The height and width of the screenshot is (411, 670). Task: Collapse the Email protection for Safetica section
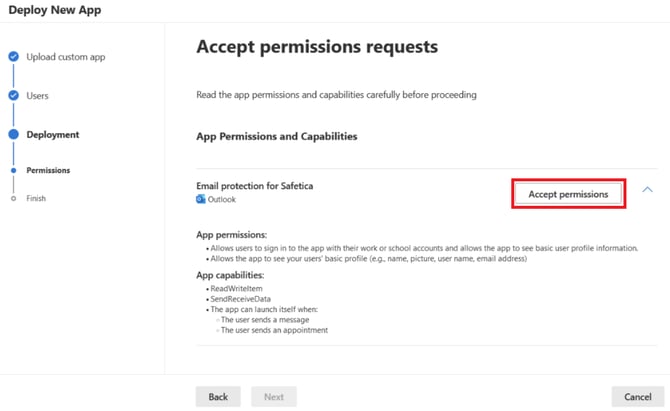(x=647, y=190)
